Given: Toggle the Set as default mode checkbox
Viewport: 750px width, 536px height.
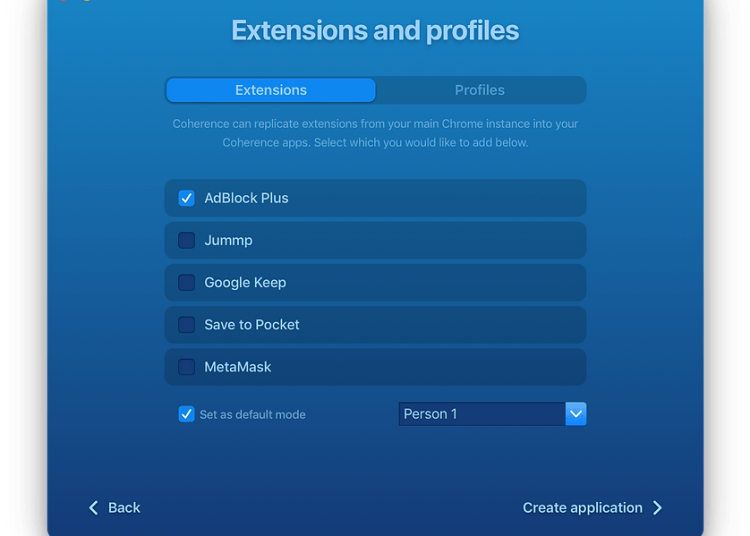Looking at the screenshot, I should [x=187, y=414].
